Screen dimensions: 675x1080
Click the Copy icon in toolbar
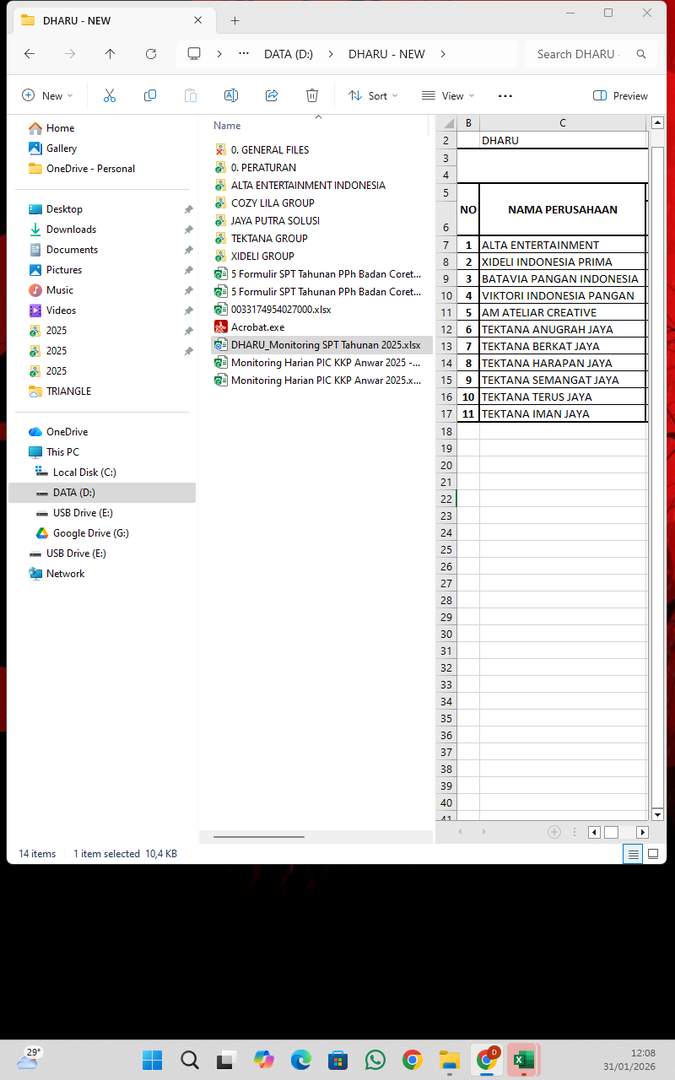[150, 96]
